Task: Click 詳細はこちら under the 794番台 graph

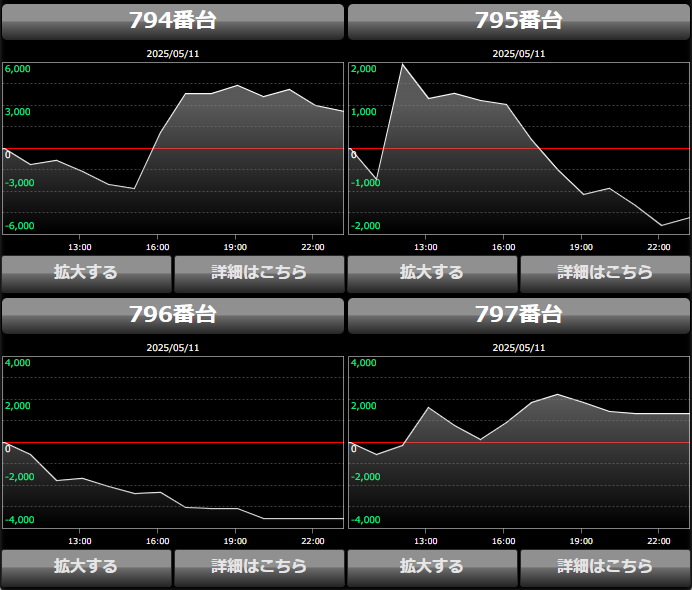Action: [259, 274]
